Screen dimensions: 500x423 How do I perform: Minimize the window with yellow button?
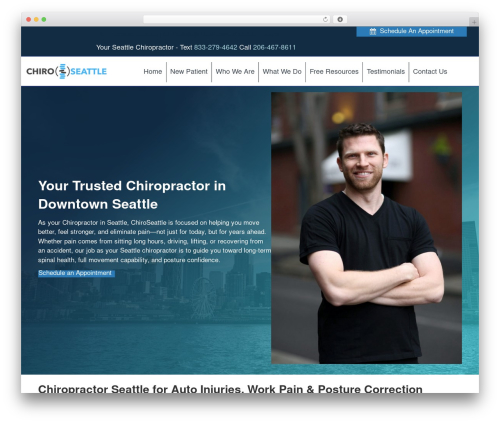[x=36, y=20]
